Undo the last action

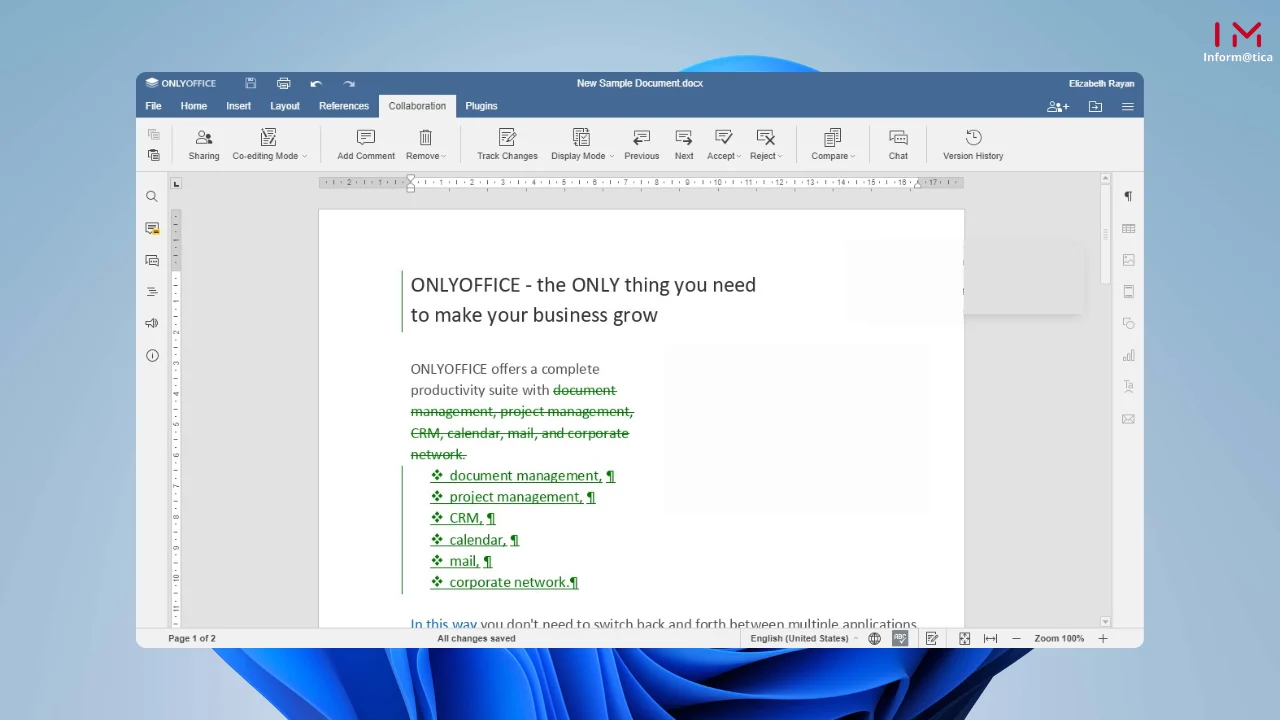[316, 83]
